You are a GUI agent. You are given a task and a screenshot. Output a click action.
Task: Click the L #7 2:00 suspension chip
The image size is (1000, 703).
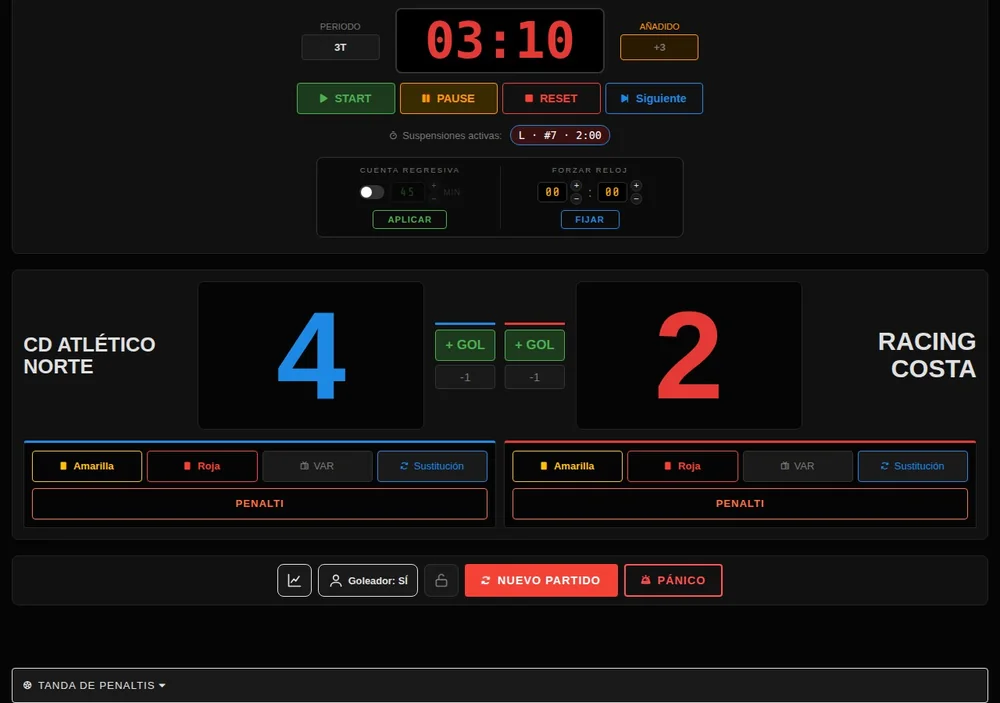560,135
